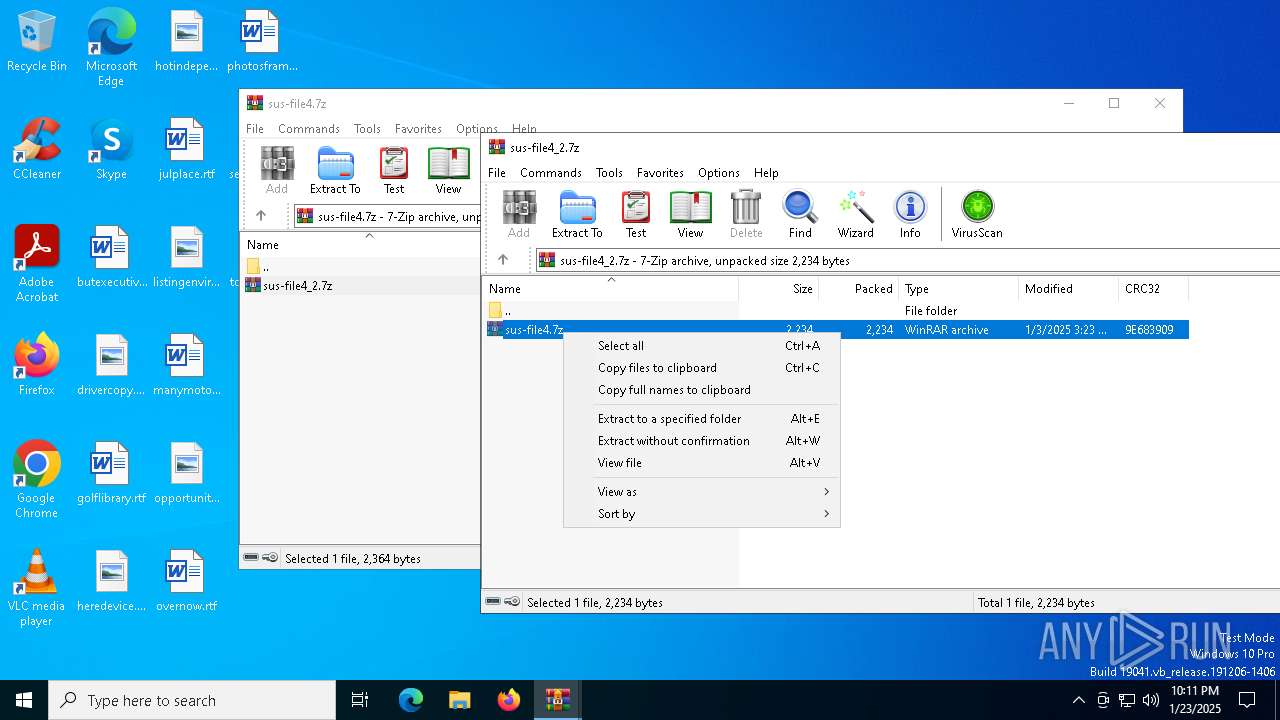Select golflibrary.rtf desktop file
The width and height of the screenshot is (1280, 720).
click(x=111, y=473)
